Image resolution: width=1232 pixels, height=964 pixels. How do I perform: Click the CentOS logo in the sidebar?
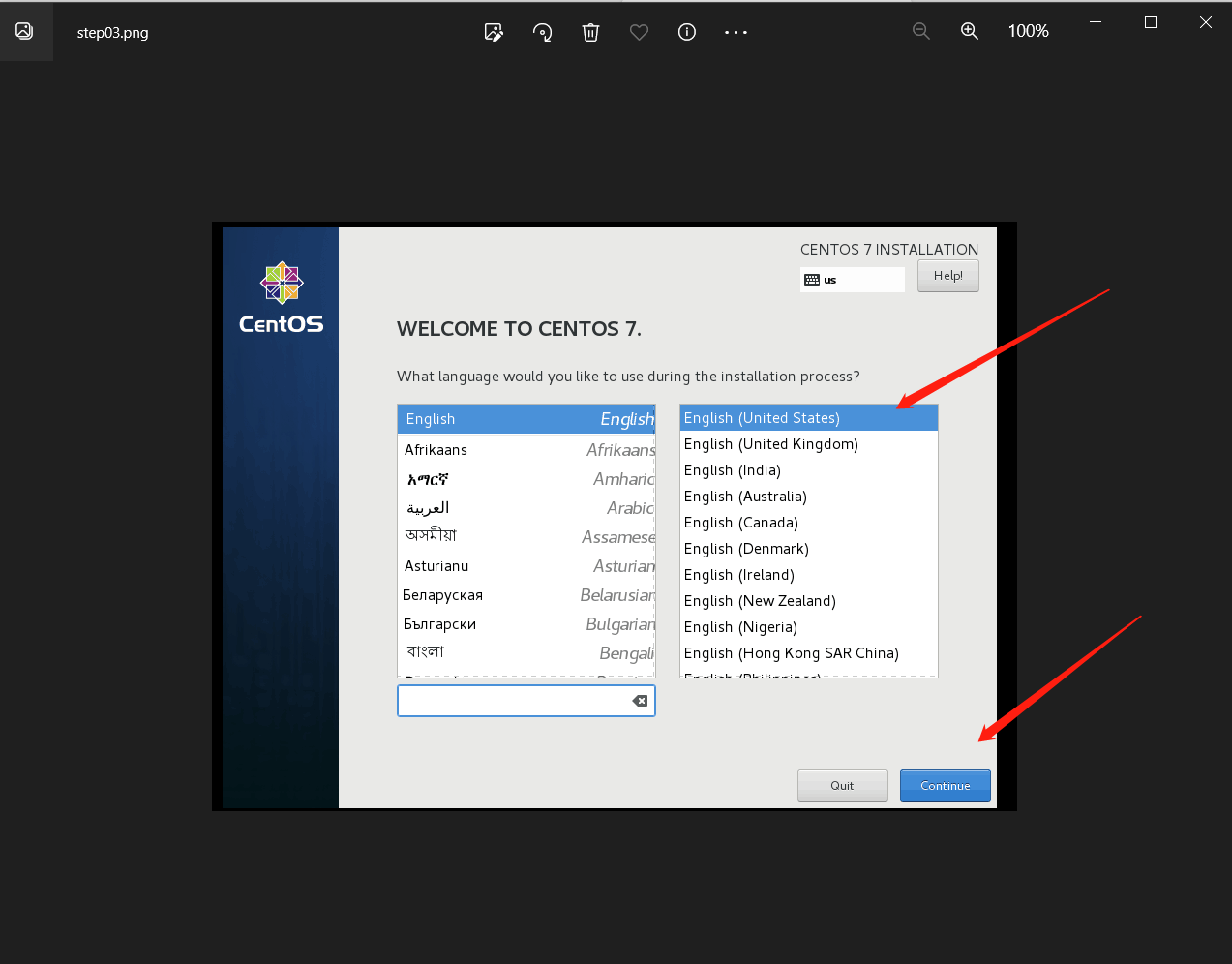click(x=282, y=298)
